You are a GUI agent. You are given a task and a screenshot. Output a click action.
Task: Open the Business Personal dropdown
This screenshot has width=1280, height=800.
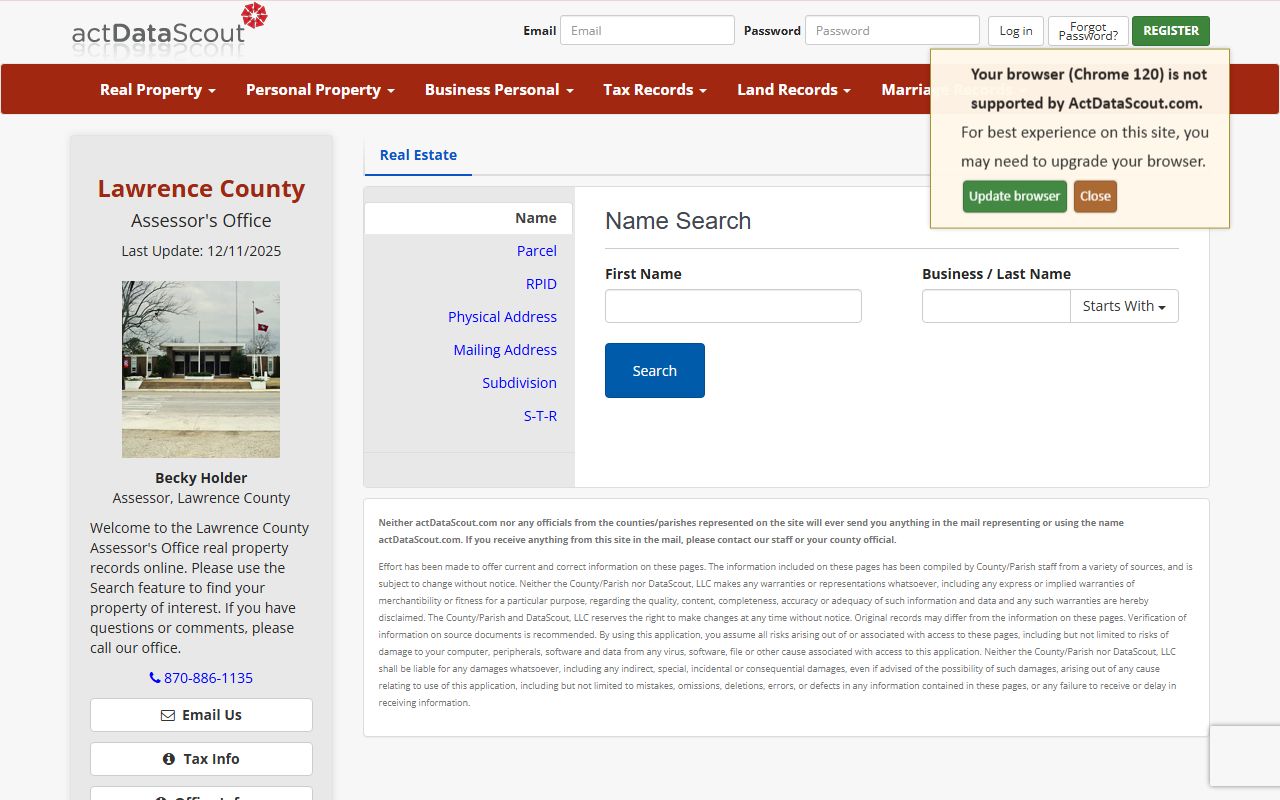(499, 89)
